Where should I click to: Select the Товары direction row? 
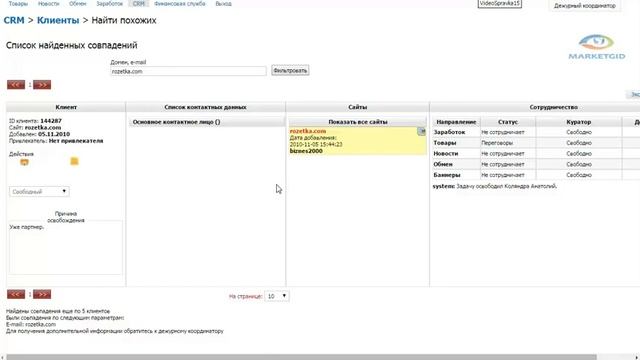pyautogui.click(x=536, y=143)
